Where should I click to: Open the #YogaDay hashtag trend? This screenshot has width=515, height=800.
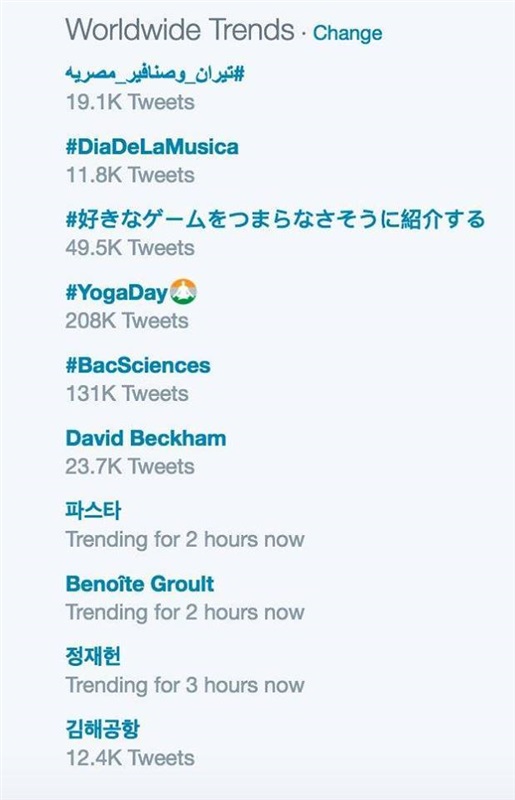point(116,293)
